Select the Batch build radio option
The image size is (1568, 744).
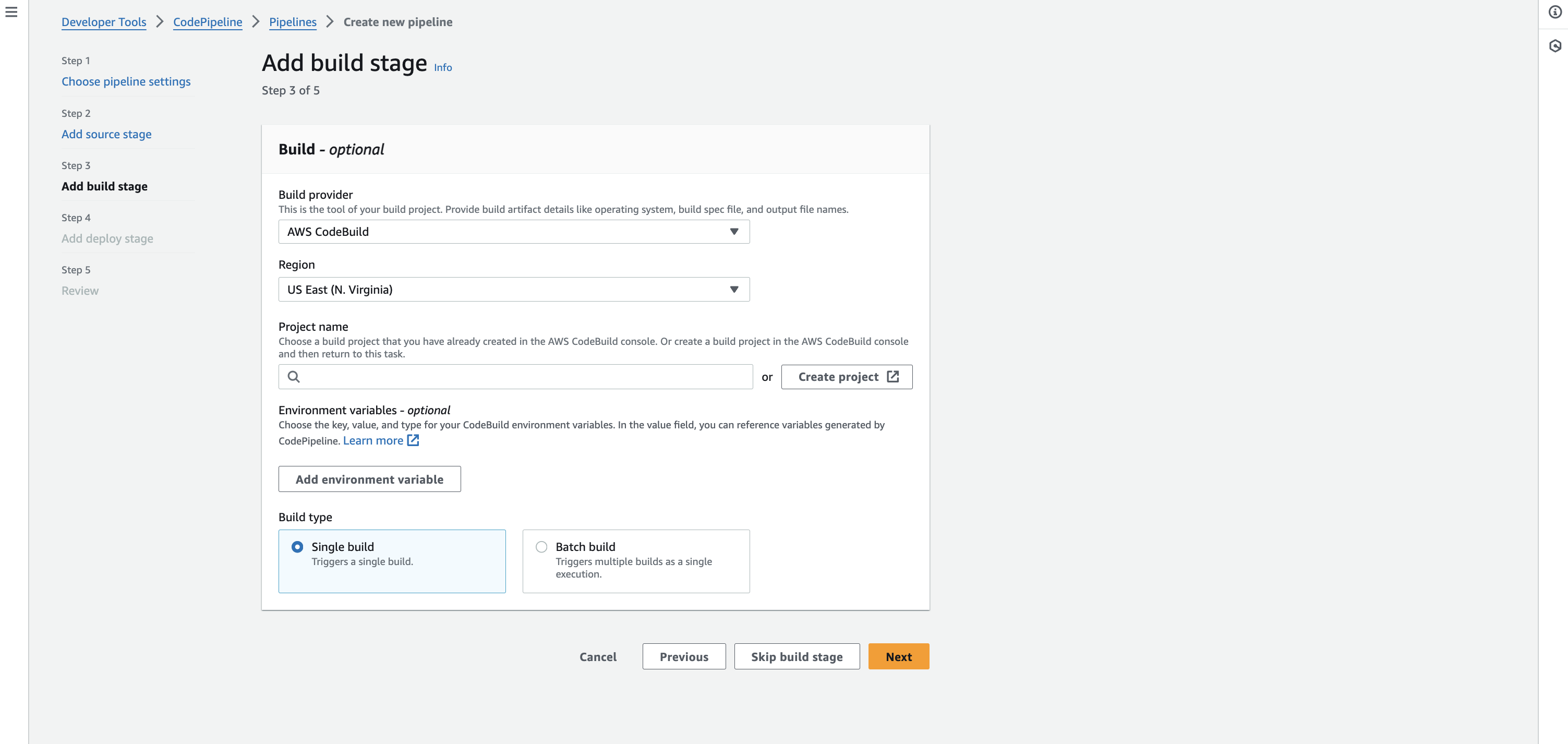point(541,547)
